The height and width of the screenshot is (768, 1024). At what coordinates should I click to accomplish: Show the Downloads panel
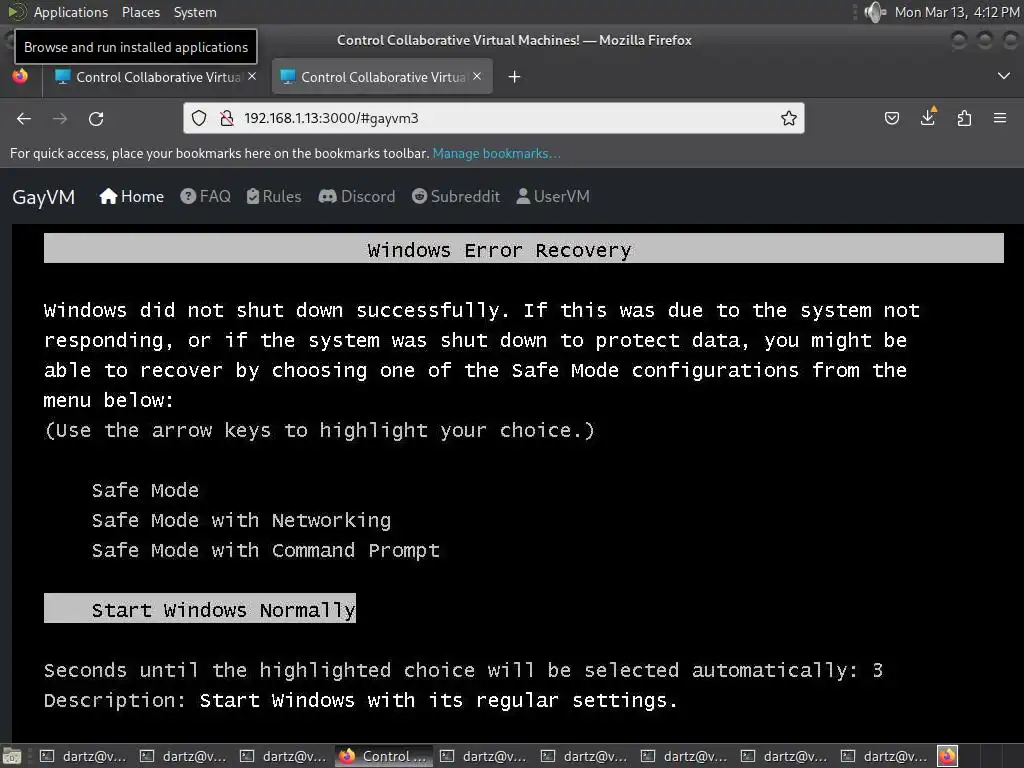[928, 118]
